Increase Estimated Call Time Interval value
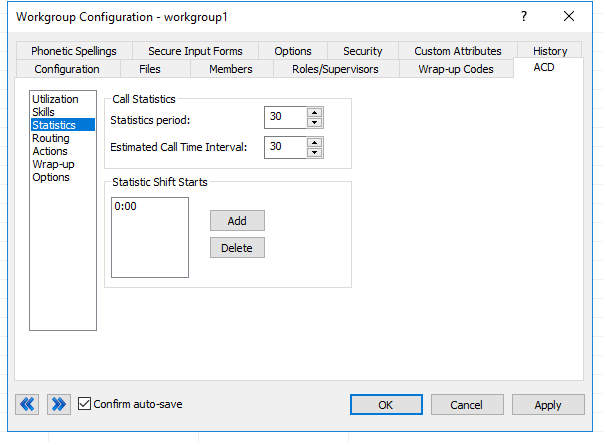Viewport: 603px width, 442px height. [315, 142]
